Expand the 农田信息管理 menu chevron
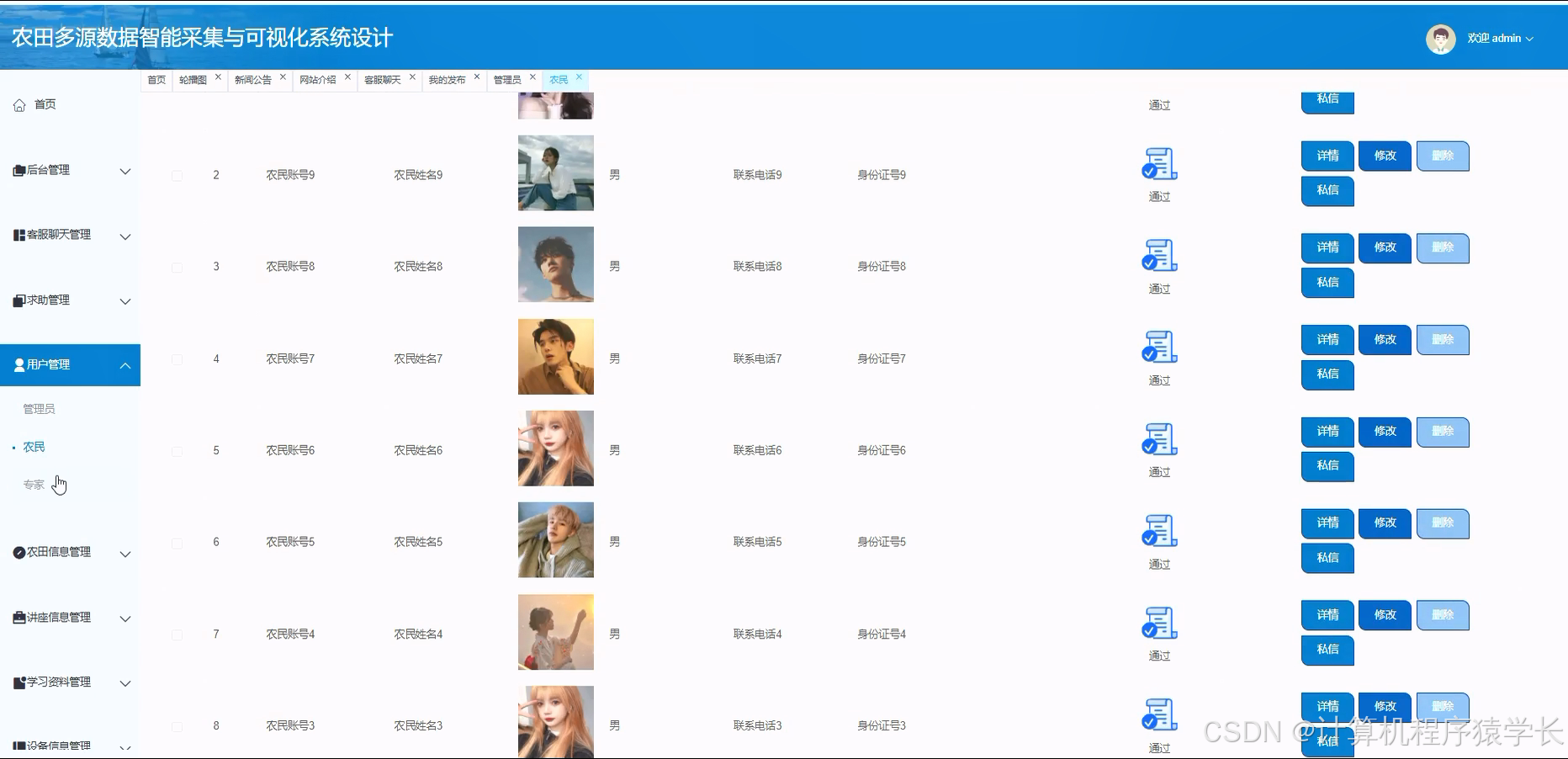The width and height of the screenshot is (1568, 759). click(x=125, y=554)
